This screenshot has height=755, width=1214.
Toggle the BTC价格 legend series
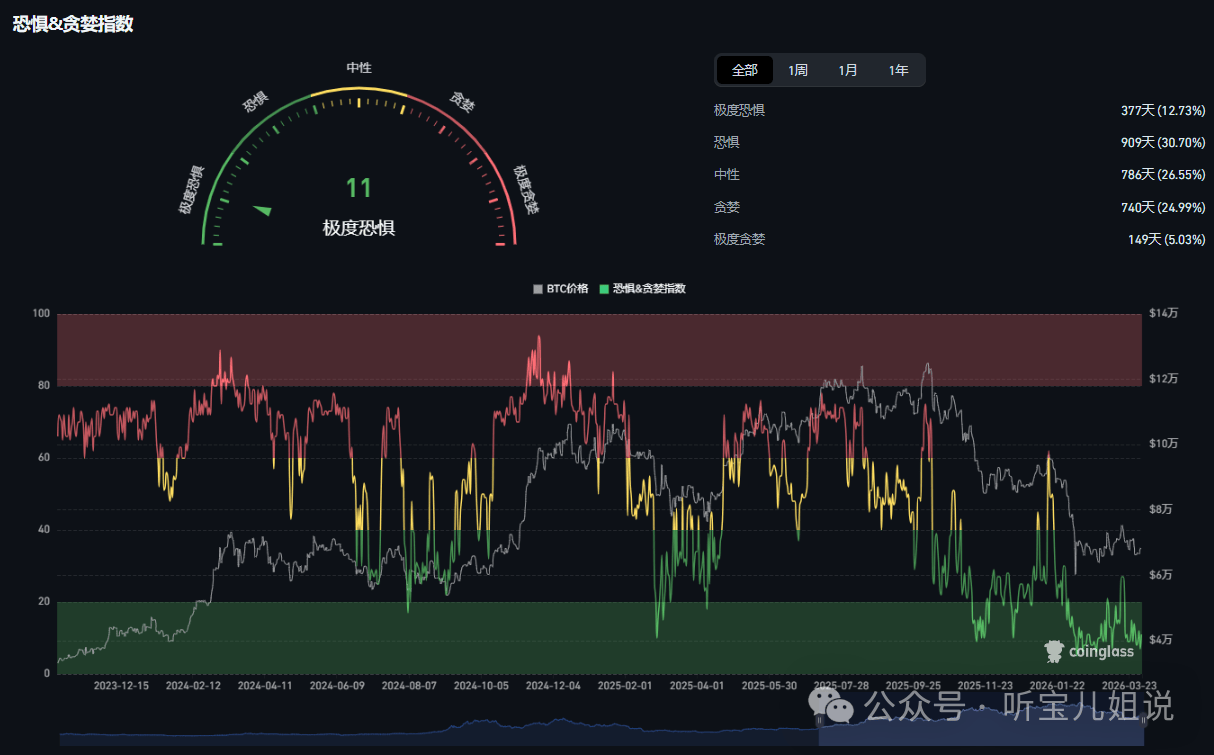(x=560, y=288)
